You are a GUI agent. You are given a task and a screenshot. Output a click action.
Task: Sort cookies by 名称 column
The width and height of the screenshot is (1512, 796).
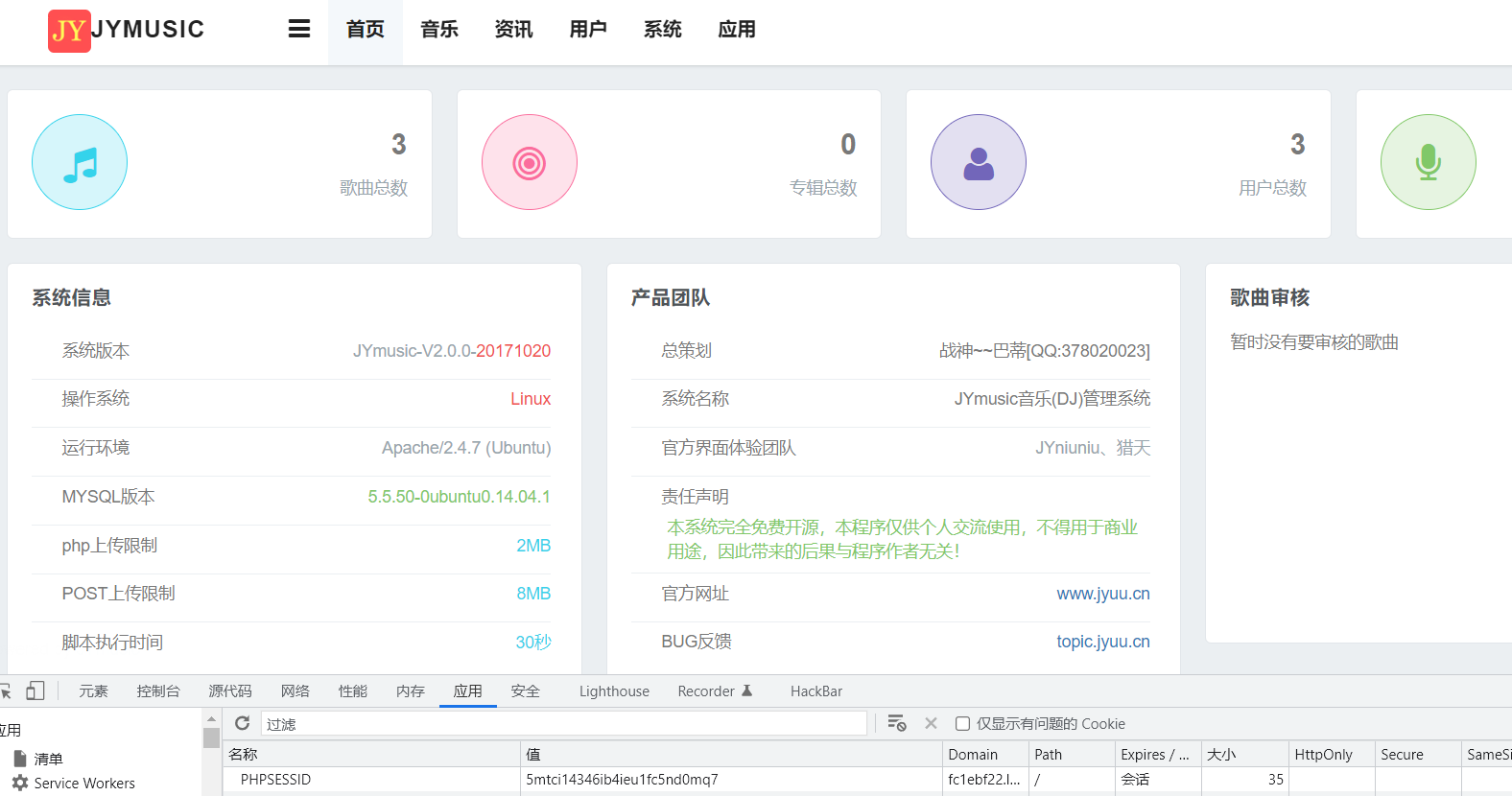372,754
